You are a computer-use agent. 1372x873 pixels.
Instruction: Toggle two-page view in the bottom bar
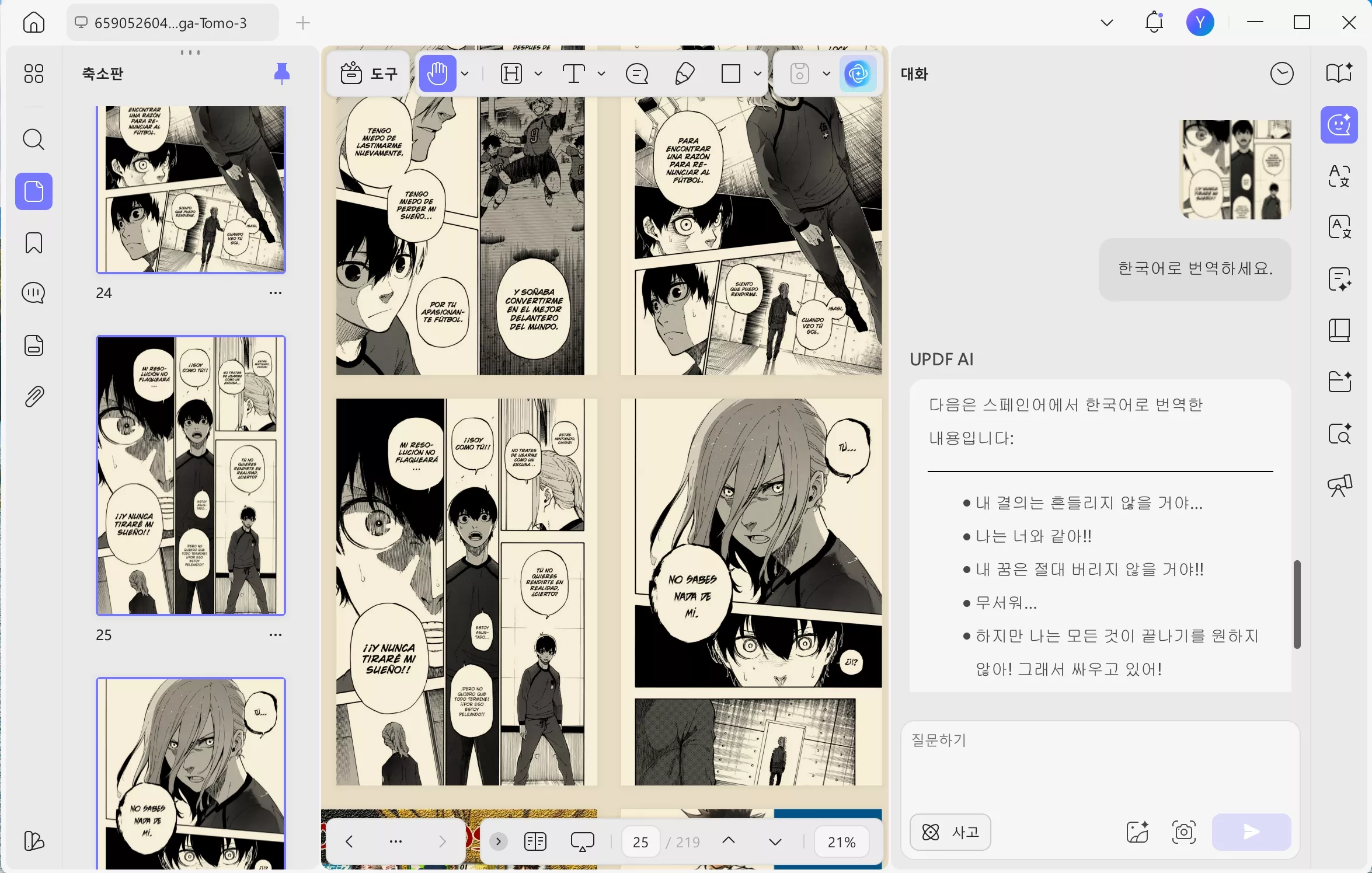534,841
